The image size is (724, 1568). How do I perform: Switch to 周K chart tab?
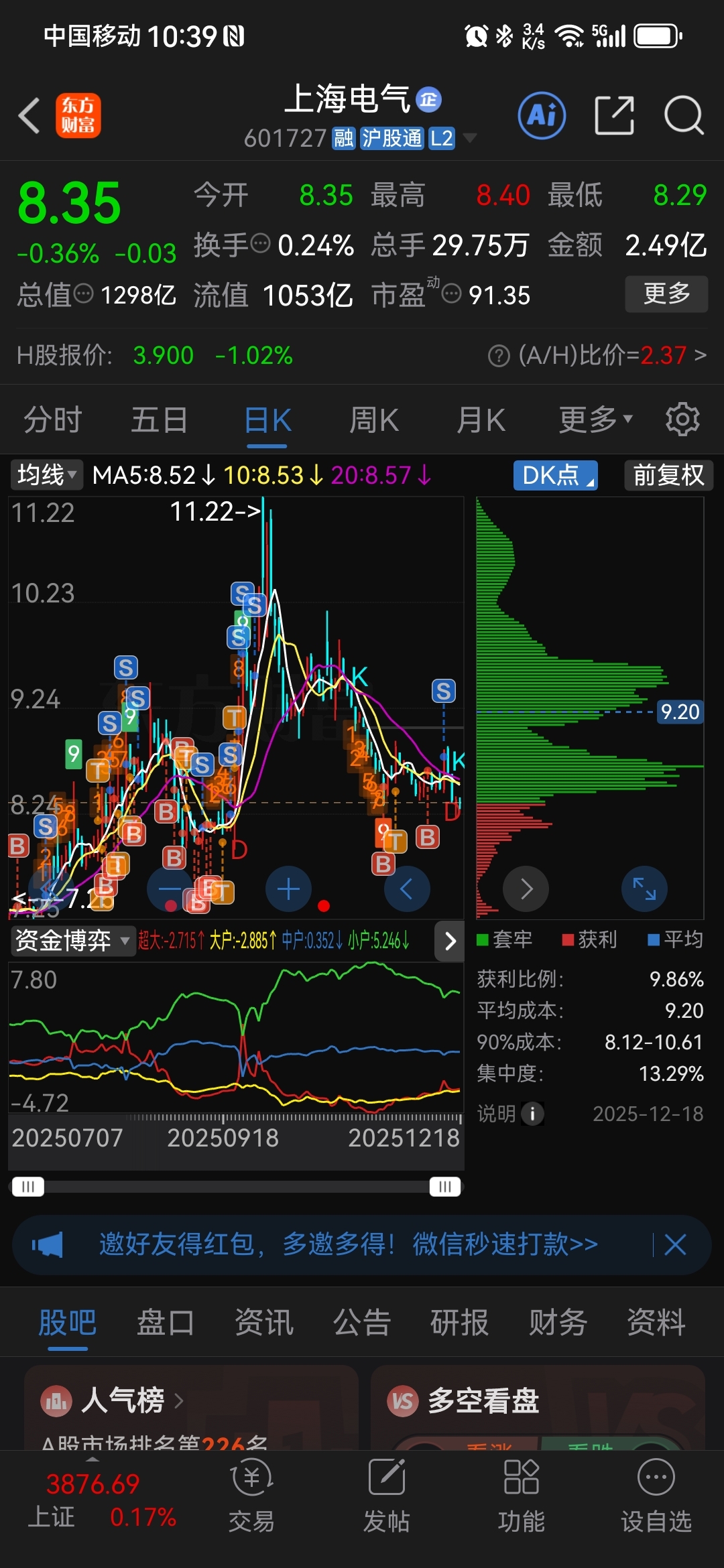coord(374,420)
